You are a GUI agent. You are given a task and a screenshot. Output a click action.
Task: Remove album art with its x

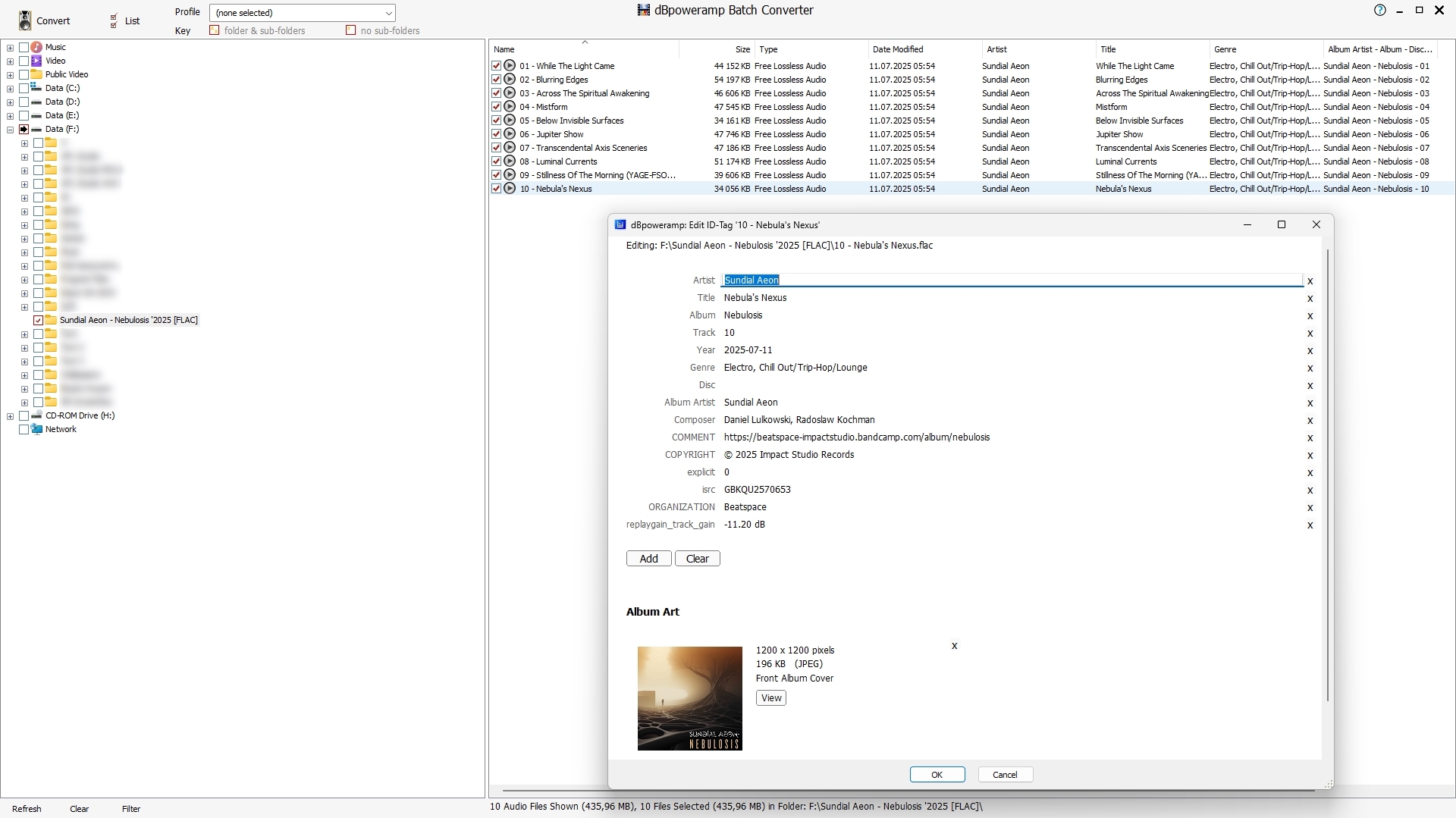pyautogui.click(x=954, y=646)
